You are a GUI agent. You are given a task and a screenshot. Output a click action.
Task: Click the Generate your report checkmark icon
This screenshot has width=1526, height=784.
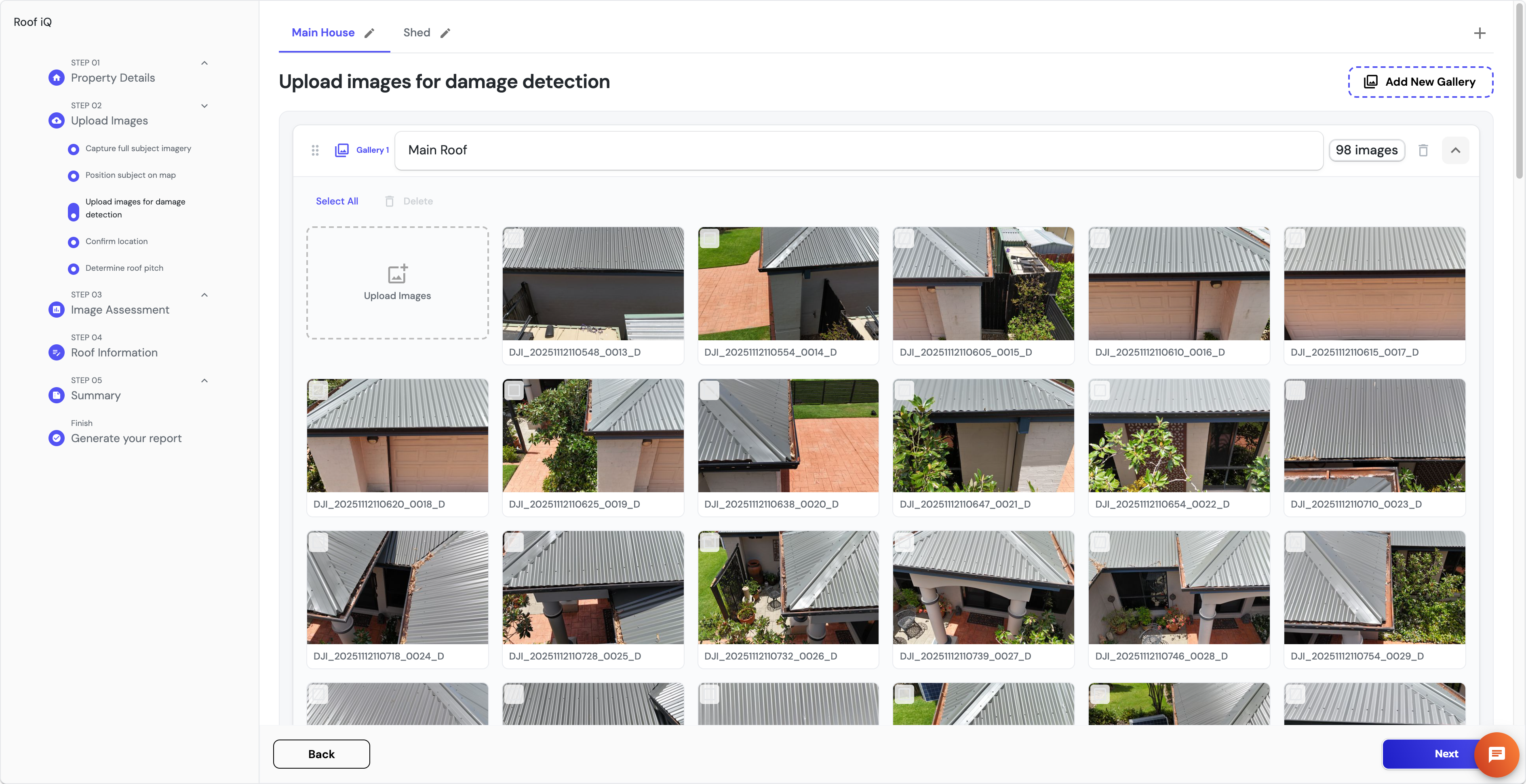point(56,438)
